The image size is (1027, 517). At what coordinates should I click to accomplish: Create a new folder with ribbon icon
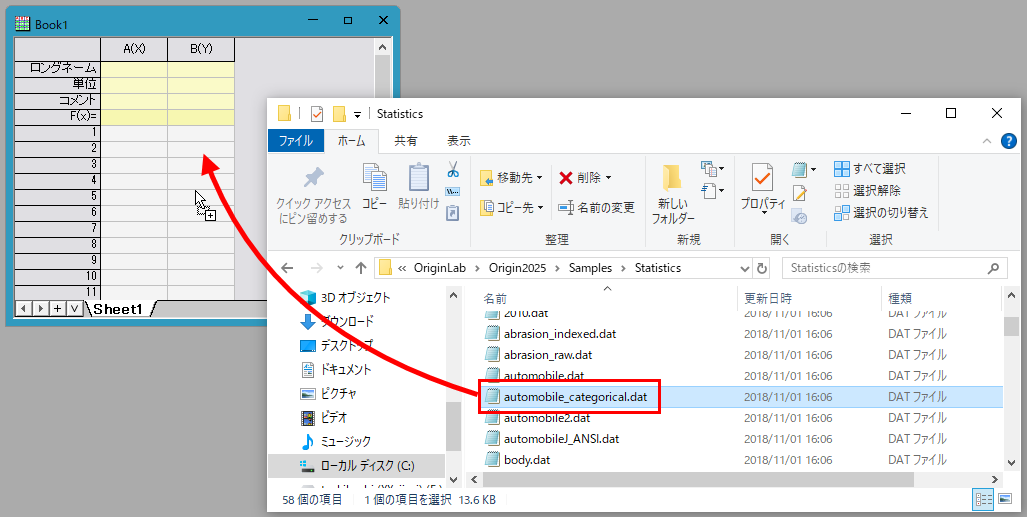coord(674,180)
